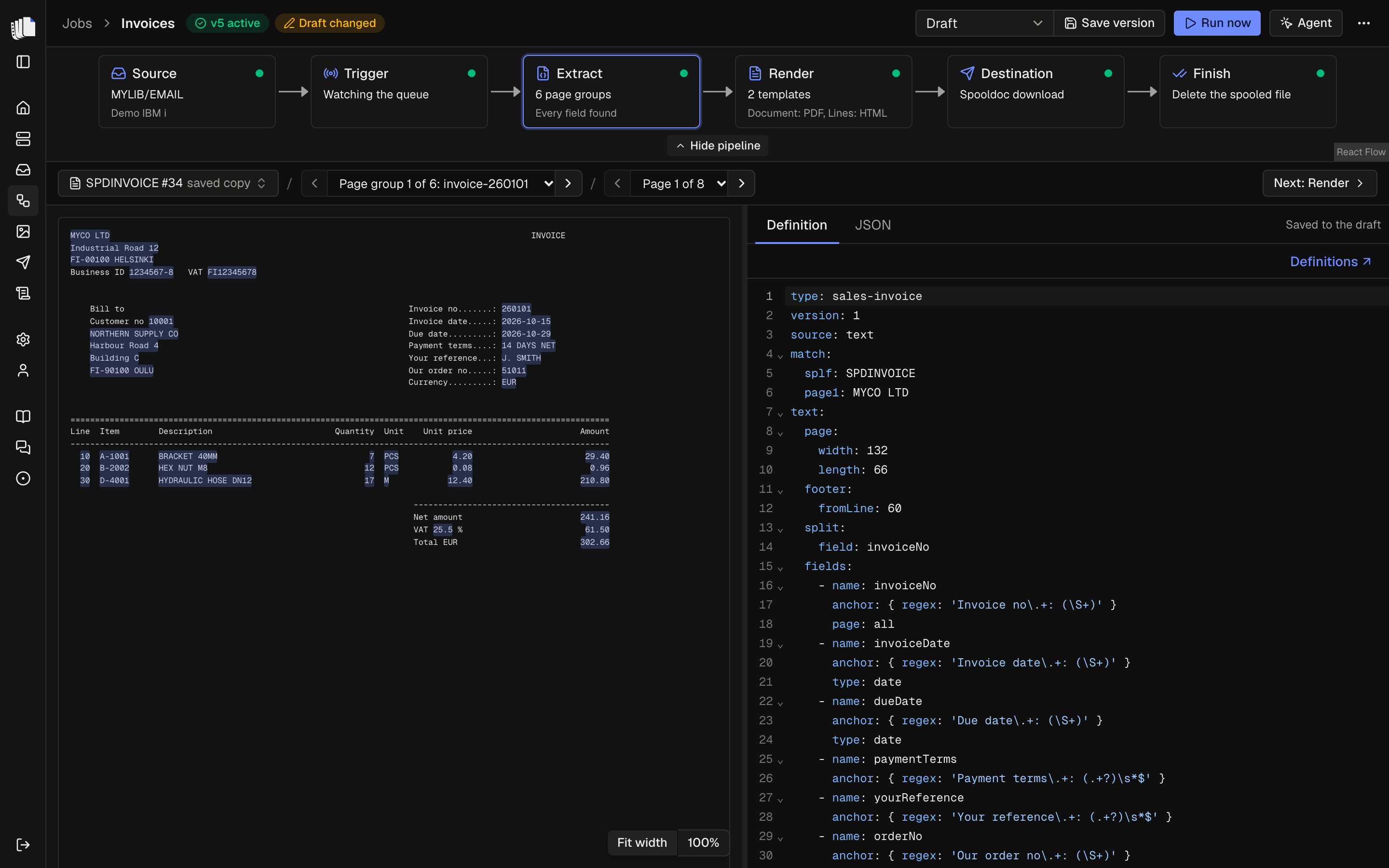Open the servers sidebar icon

pyautogui.click(x=23, y=139)
